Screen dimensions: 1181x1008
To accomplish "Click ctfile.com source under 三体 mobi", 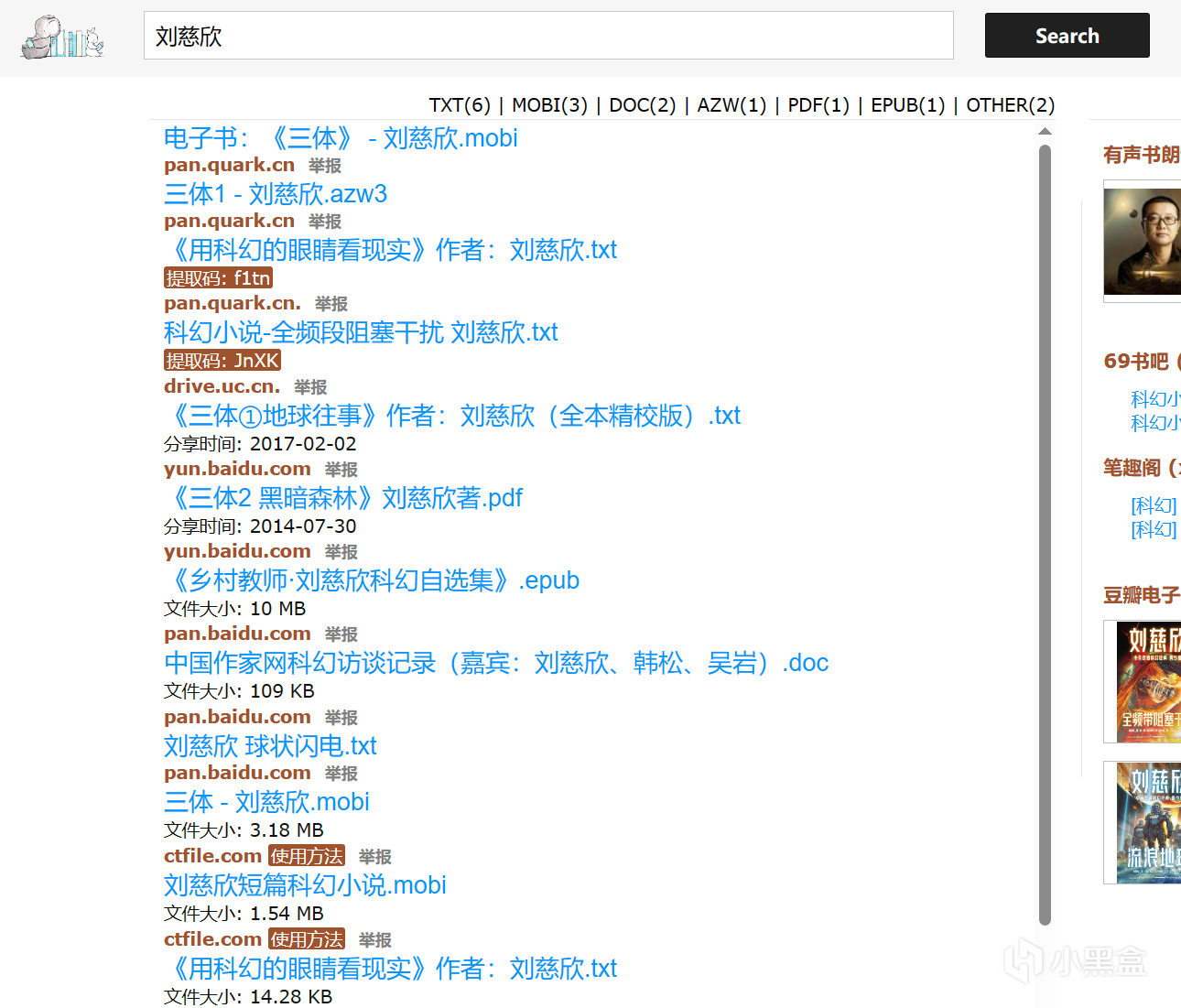I will pyautogui.click(x=212, y=856).
